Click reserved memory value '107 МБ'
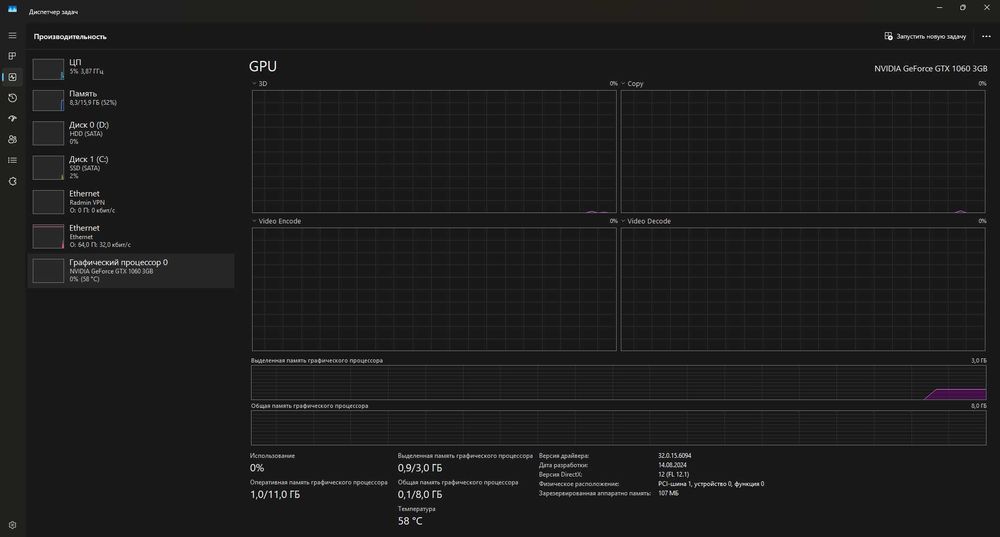The image size is (1000, 537). point(668,493)
